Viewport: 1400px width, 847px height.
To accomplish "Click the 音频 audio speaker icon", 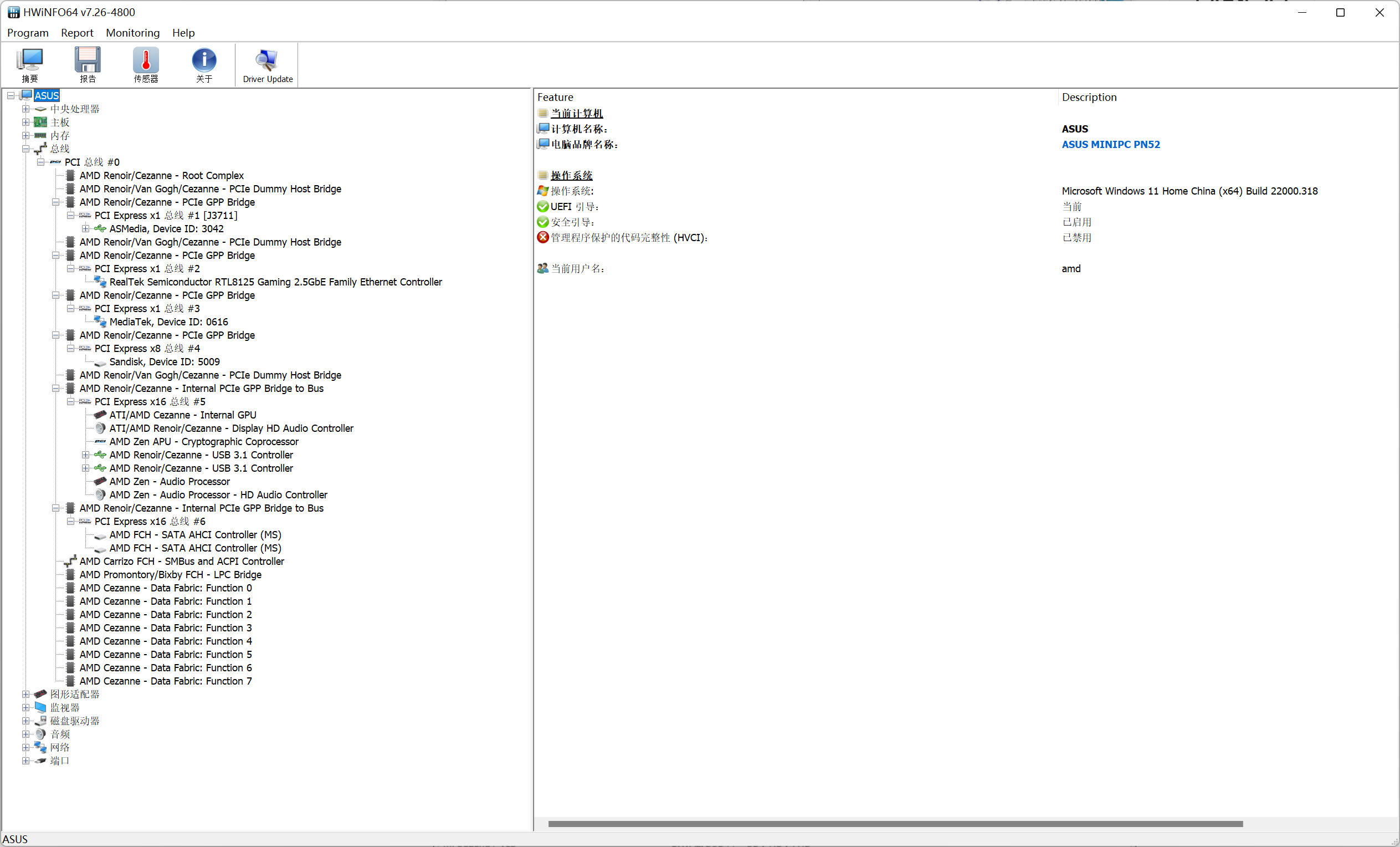I will (x=40, y=734).
